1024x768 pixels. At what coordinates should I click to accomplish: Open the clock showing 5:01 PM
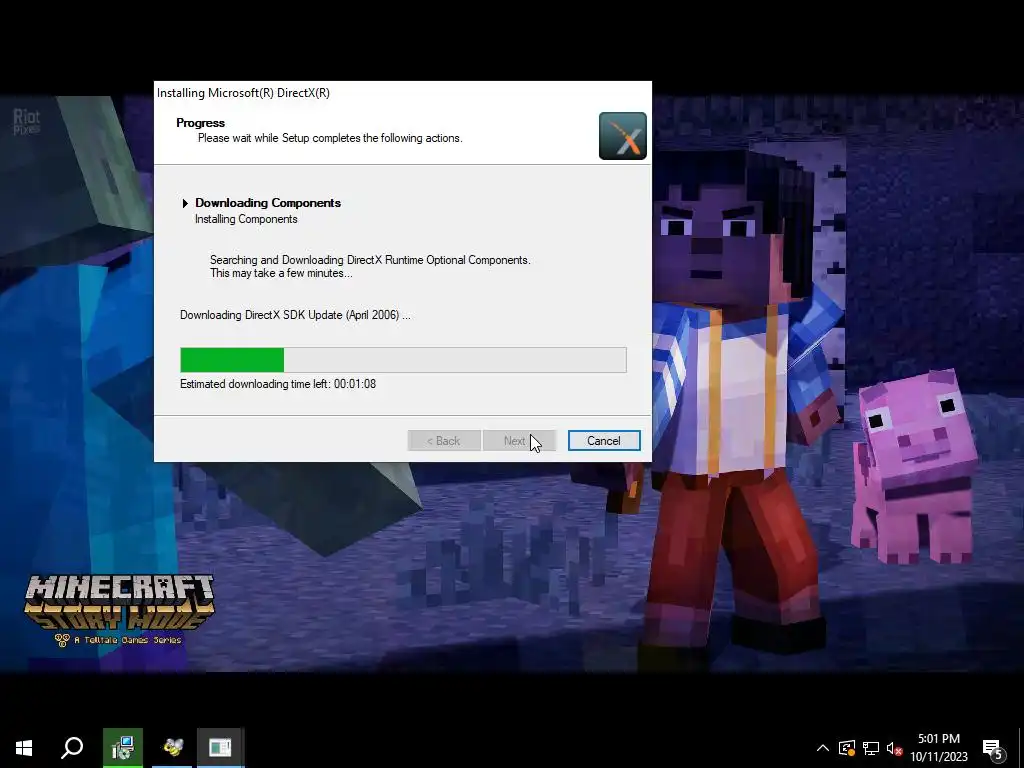(x=939, y=748)
